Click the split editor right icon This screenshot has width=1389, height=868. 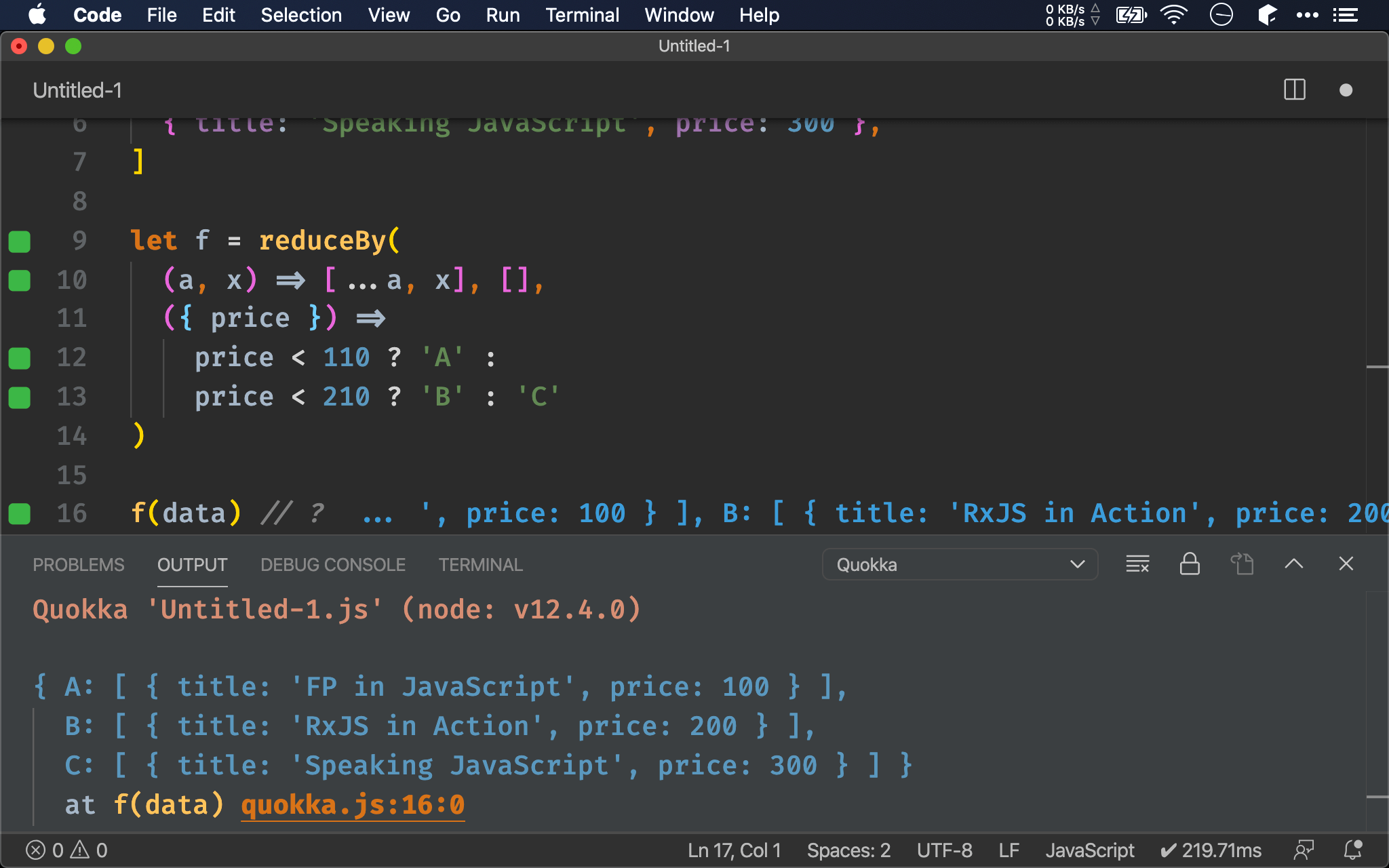[1294, 90]
